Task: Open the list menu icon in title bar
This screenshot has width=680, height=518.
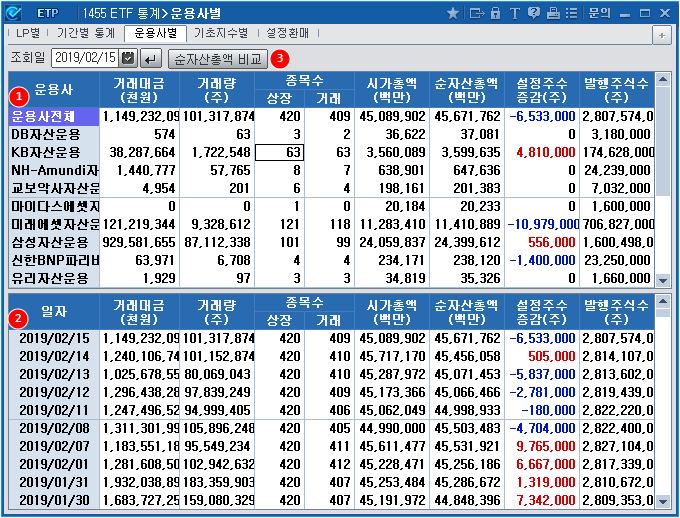Action: tap(571, 13)
